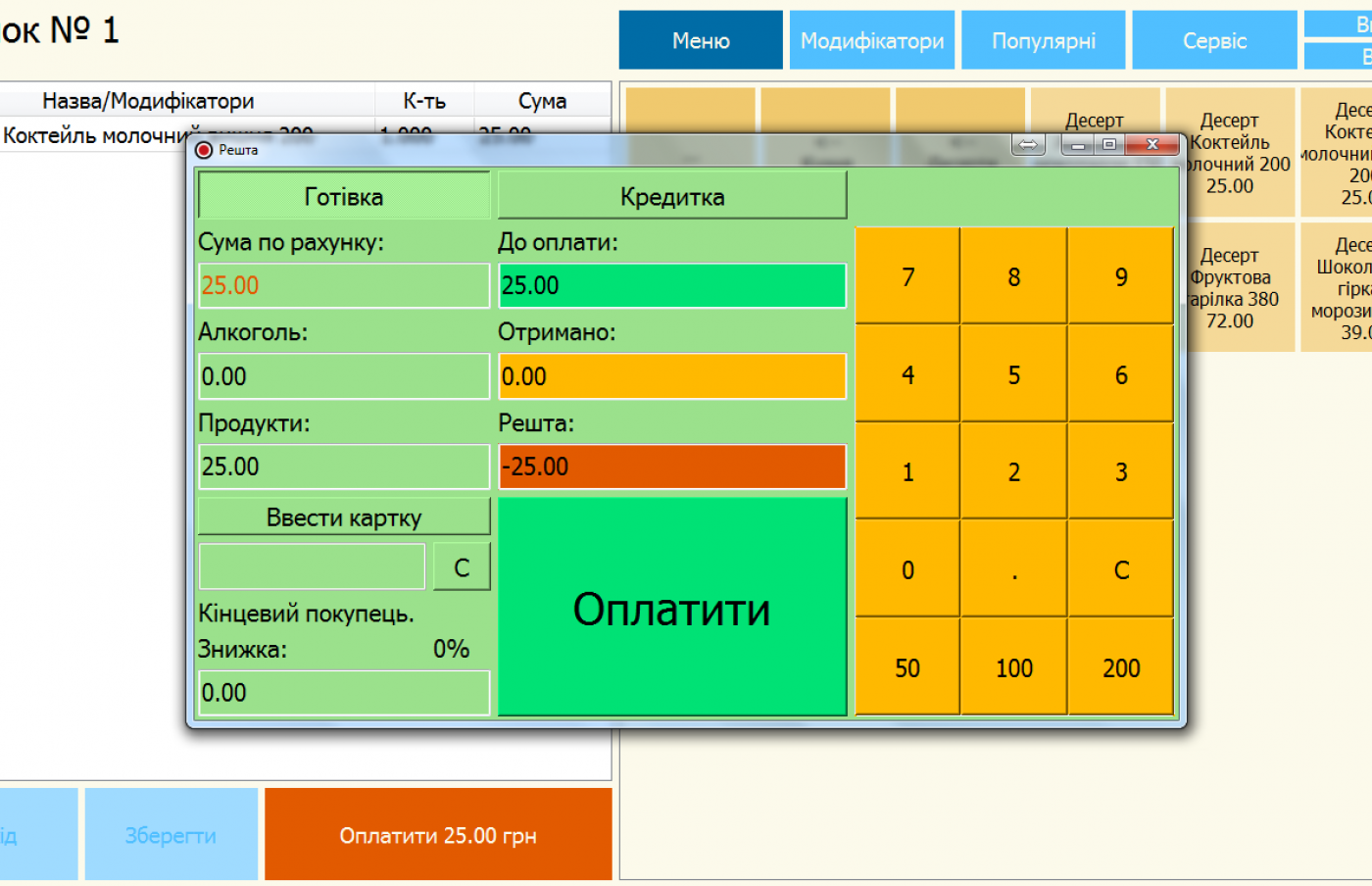Image resolution: width=1372 pixels, height=886 pixels.
Task: Click the double-arrow icon in dialog title bar
Action: tap(1027, 145)
